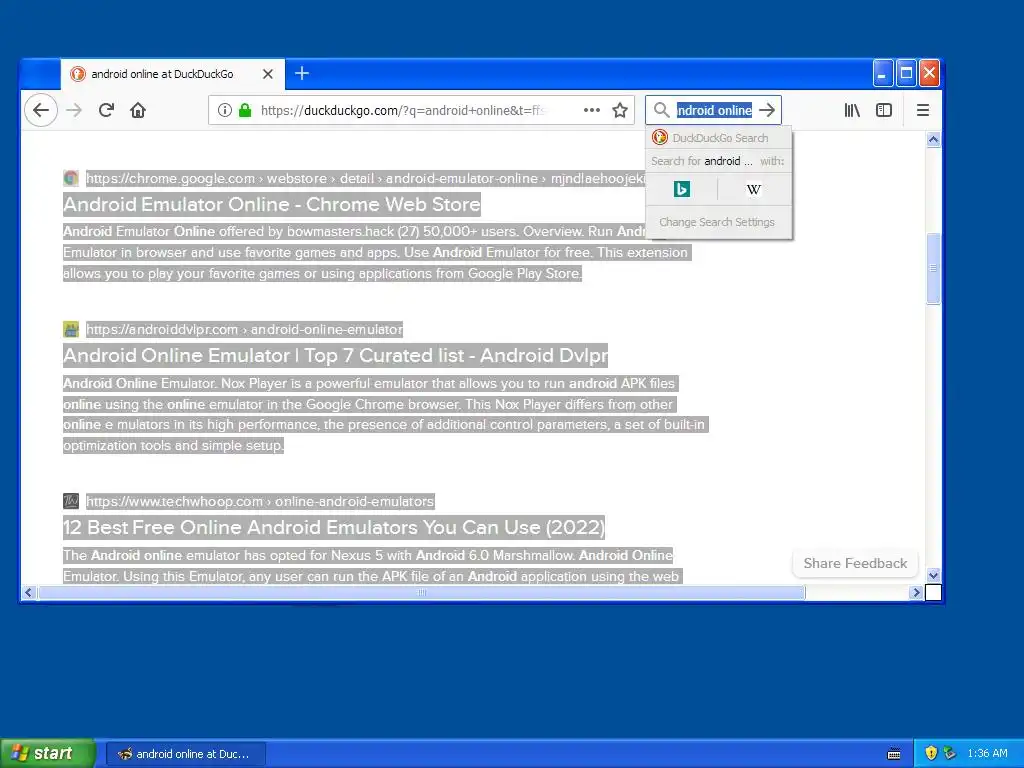Click the keyboard icon in taskbar
The height and width of the screenshot is (768, 1024).
tap(894, 754)
